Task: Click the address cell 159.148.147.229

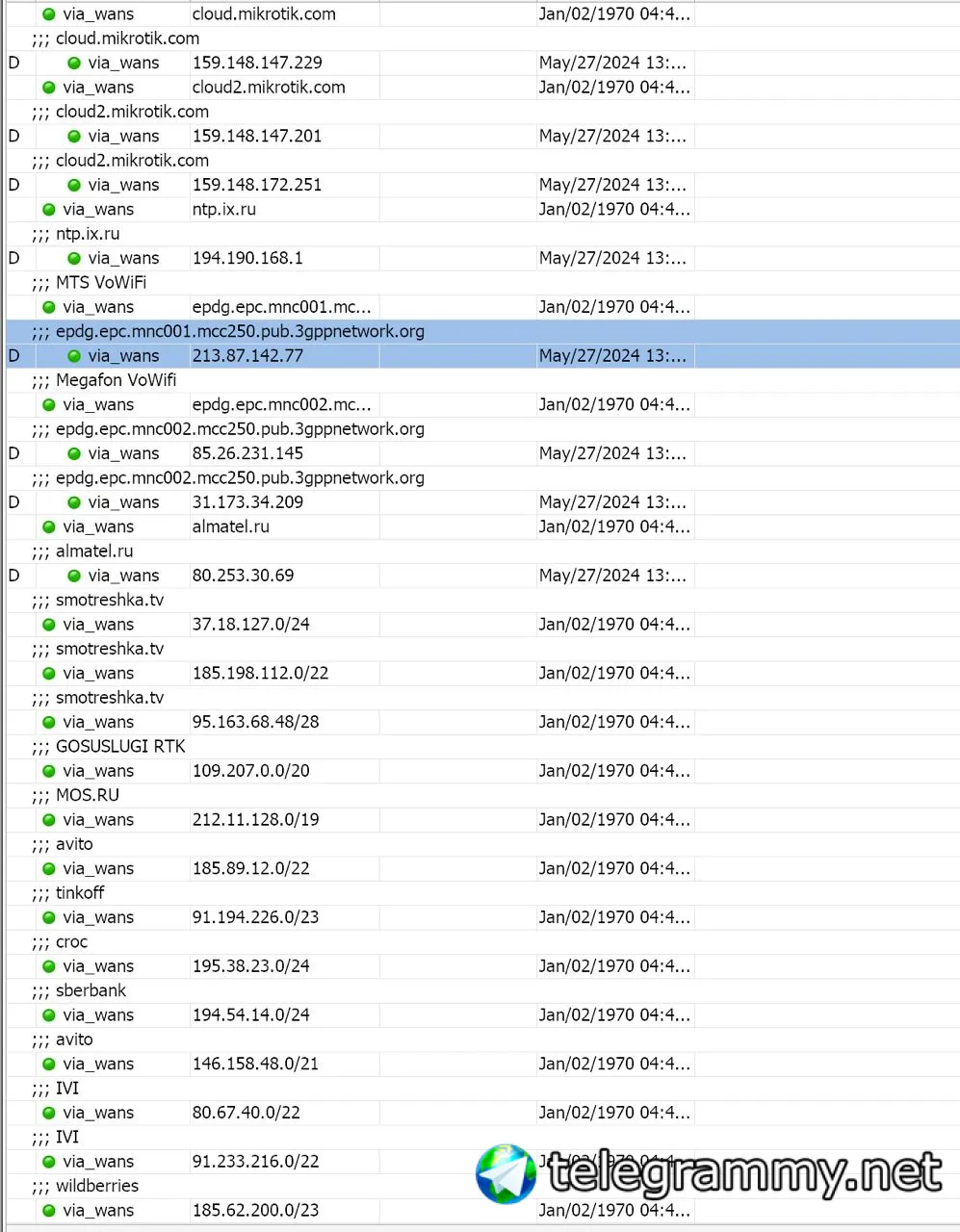Action: [x=257, y=63]
